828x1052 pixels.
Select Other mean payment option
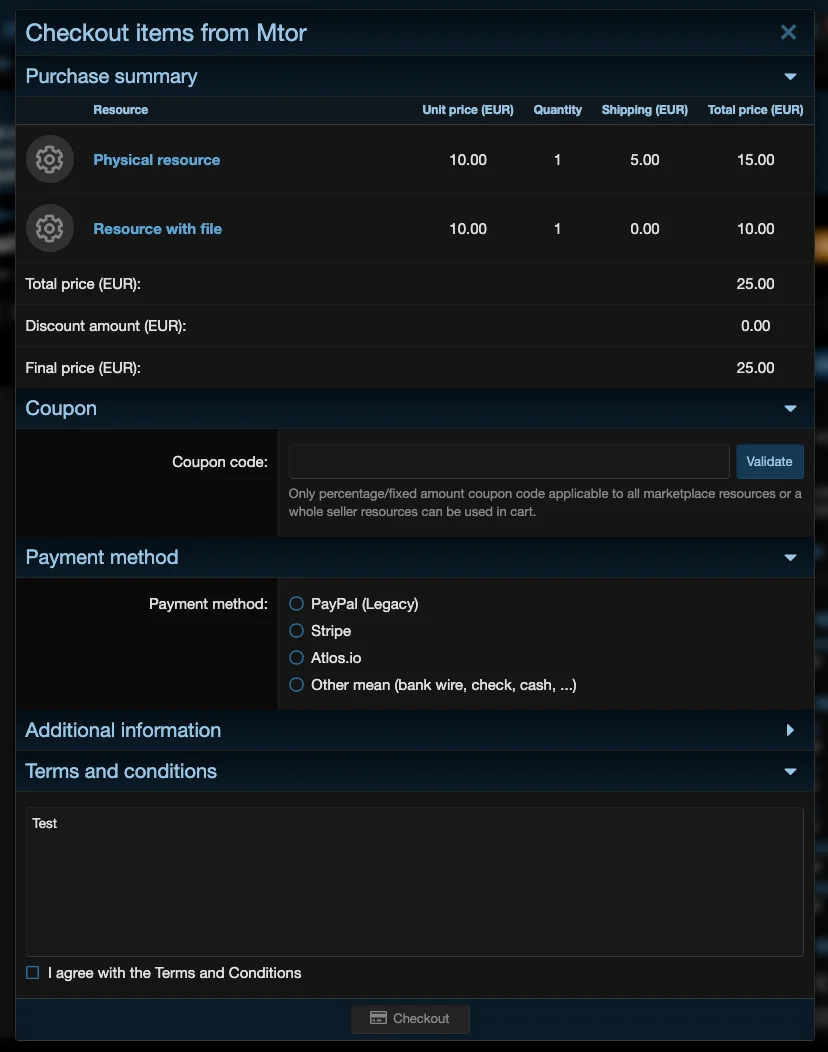(x=296, y=685)
